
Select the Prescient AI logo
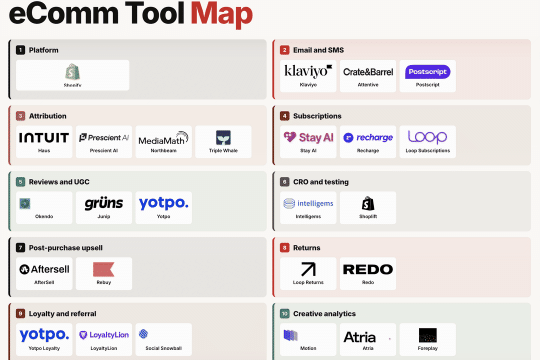pos(104,137)
